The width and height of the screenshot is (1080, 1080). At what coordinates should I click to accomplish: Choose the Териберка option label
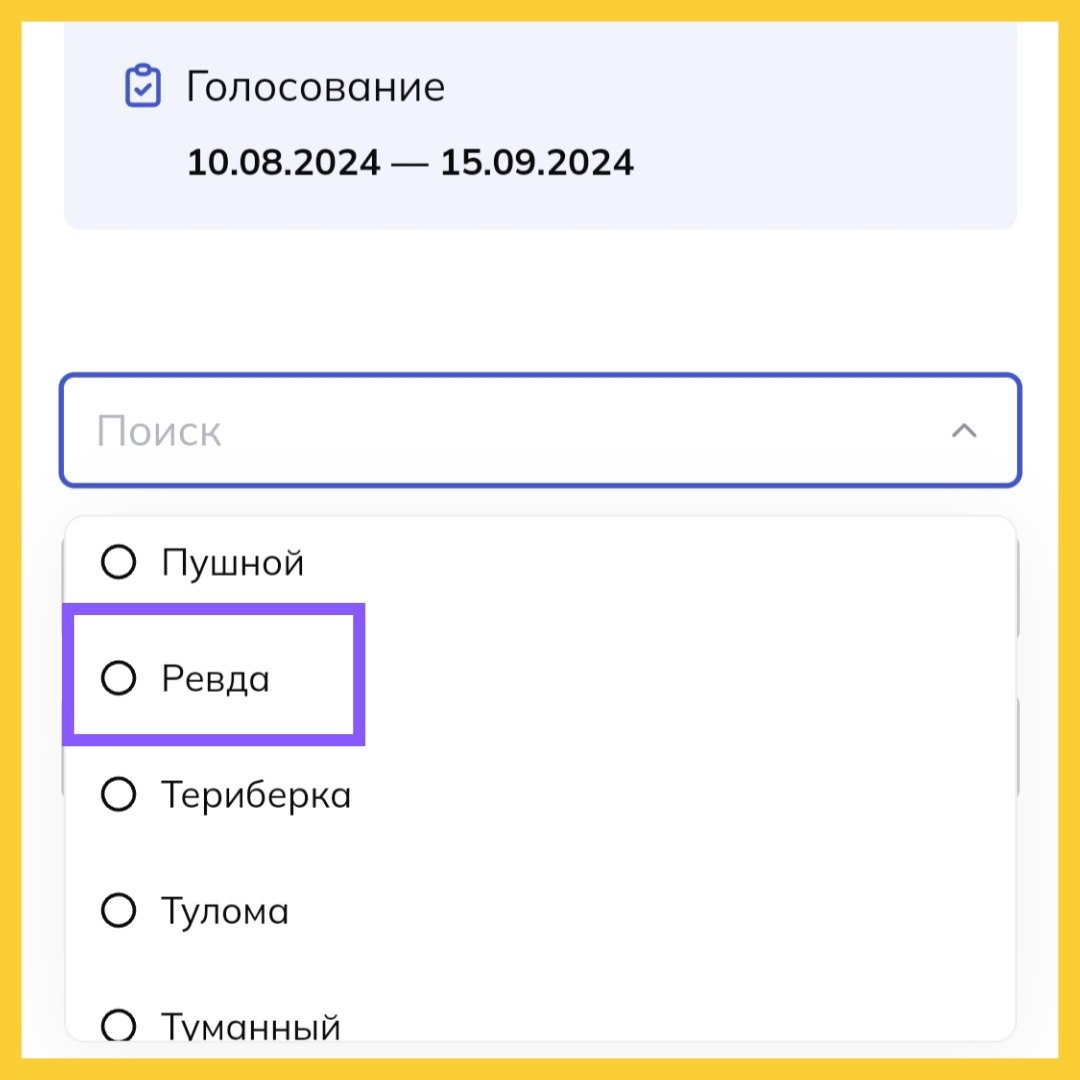256,796
